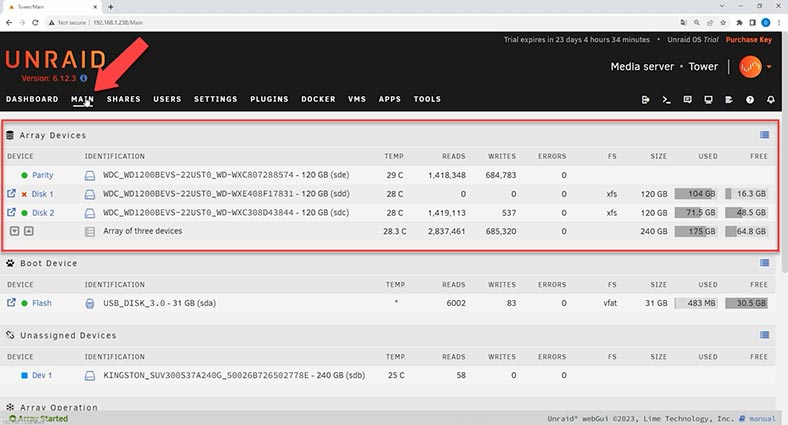Open Chrome three-dot menu
The height and width of the screenshot is (425, 788).
click(x=779, y=23)
